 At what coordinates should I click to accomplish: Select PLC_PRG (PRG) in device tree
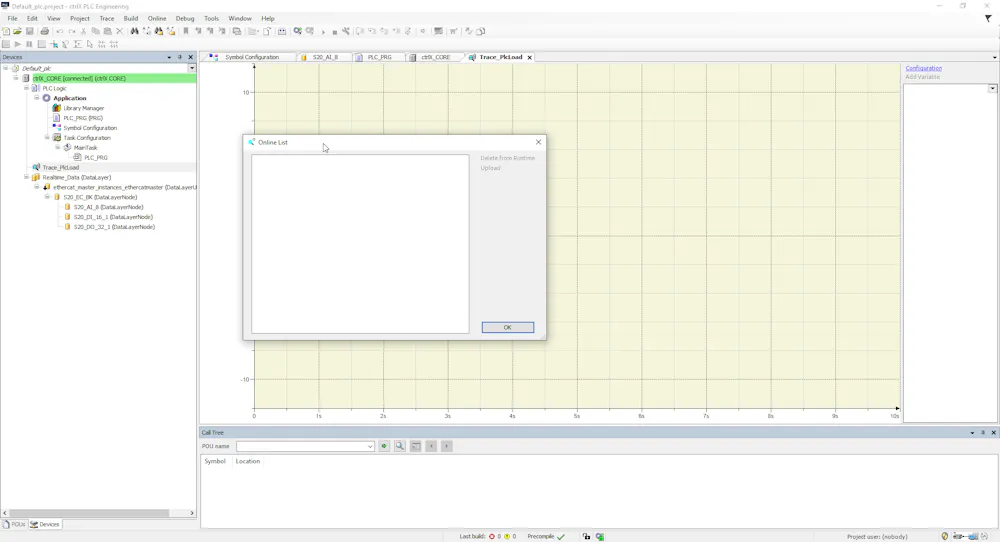pyautogui.click(x=83, y=118)
